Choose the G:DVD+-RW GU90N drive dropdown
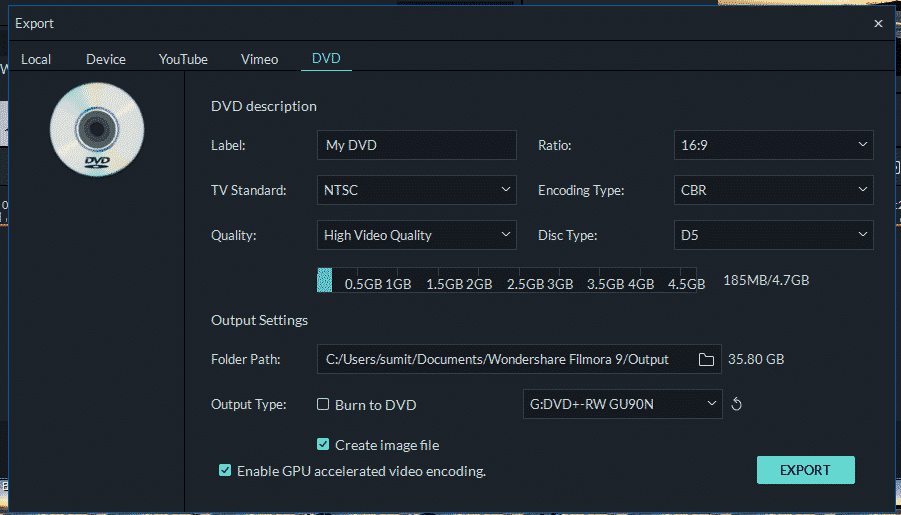Image resolution: width=901 pixels, height=515 pixels. coord(622,404)
